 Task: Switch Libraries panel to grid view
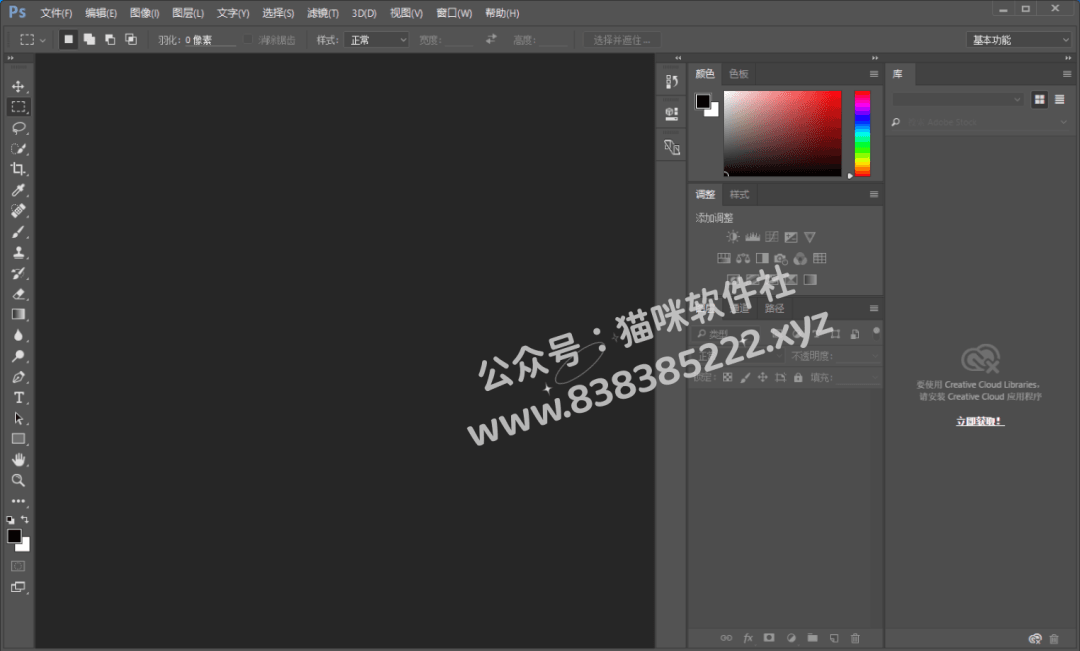(x=1039, y=100)
